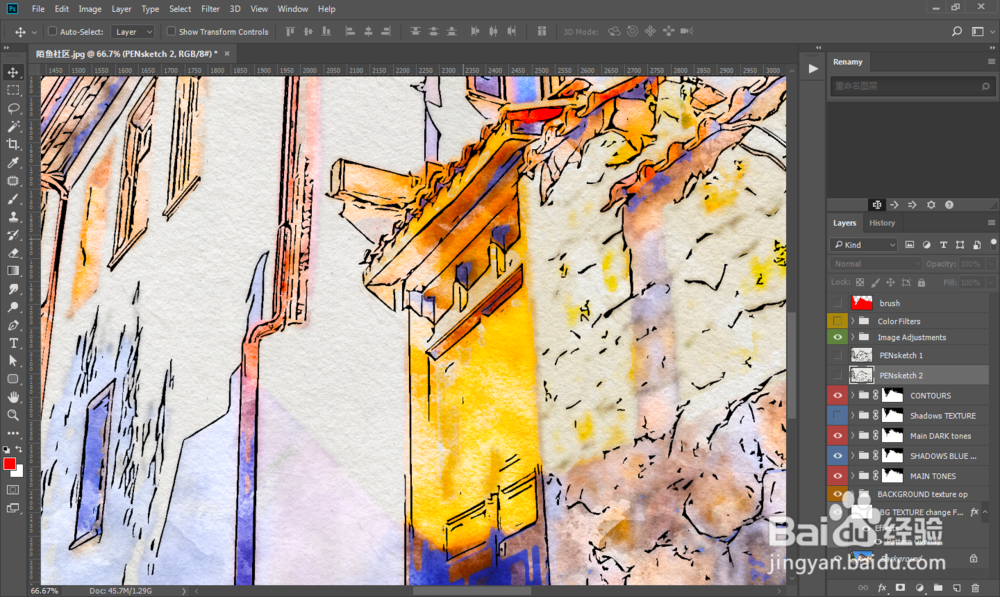Click the red foreground color swatch

pyautogui.click(x=10, y=464)
